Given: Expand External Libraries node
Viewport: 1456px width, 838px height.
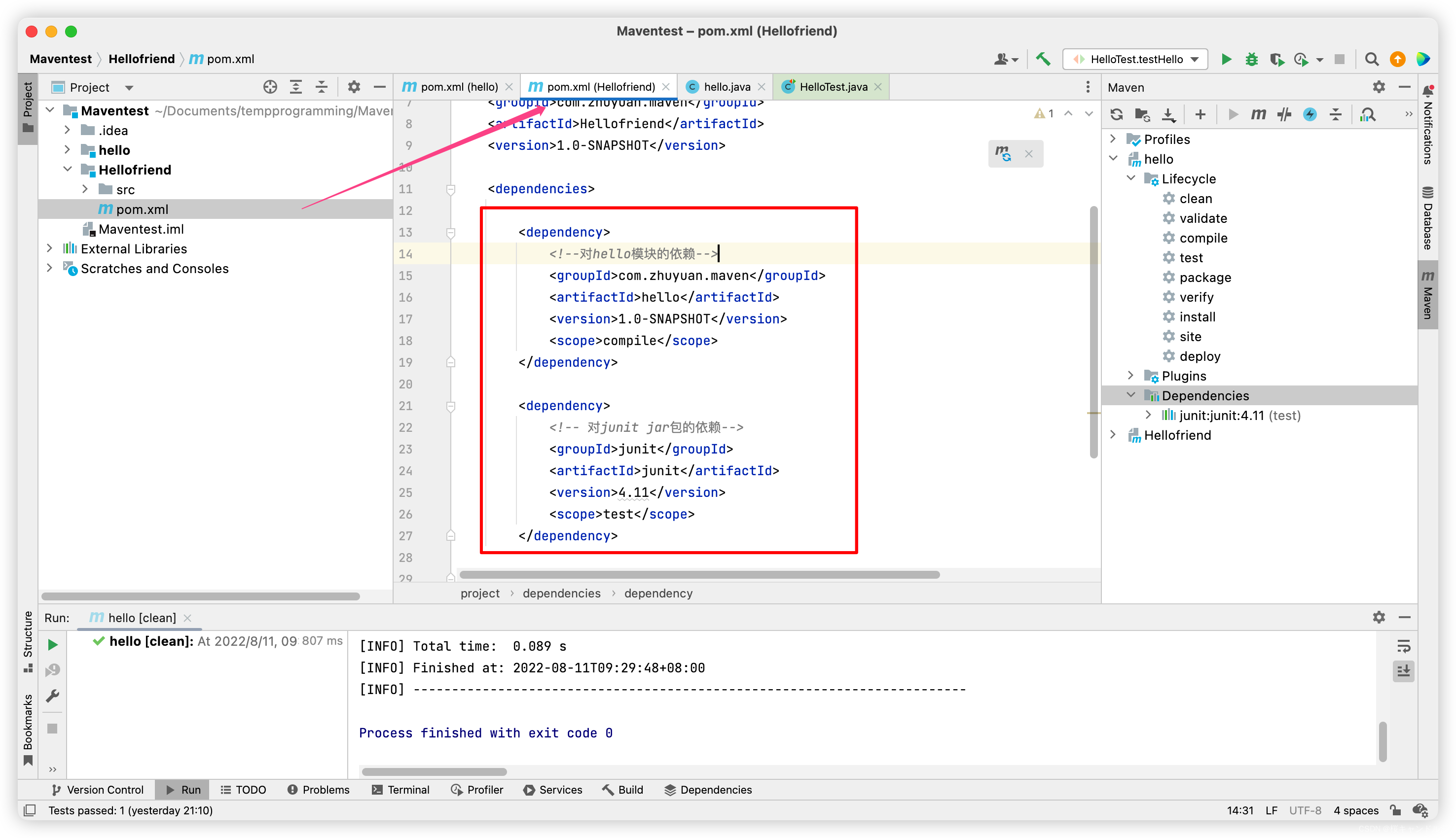Looking at the screenshot, I should [49, 248].
